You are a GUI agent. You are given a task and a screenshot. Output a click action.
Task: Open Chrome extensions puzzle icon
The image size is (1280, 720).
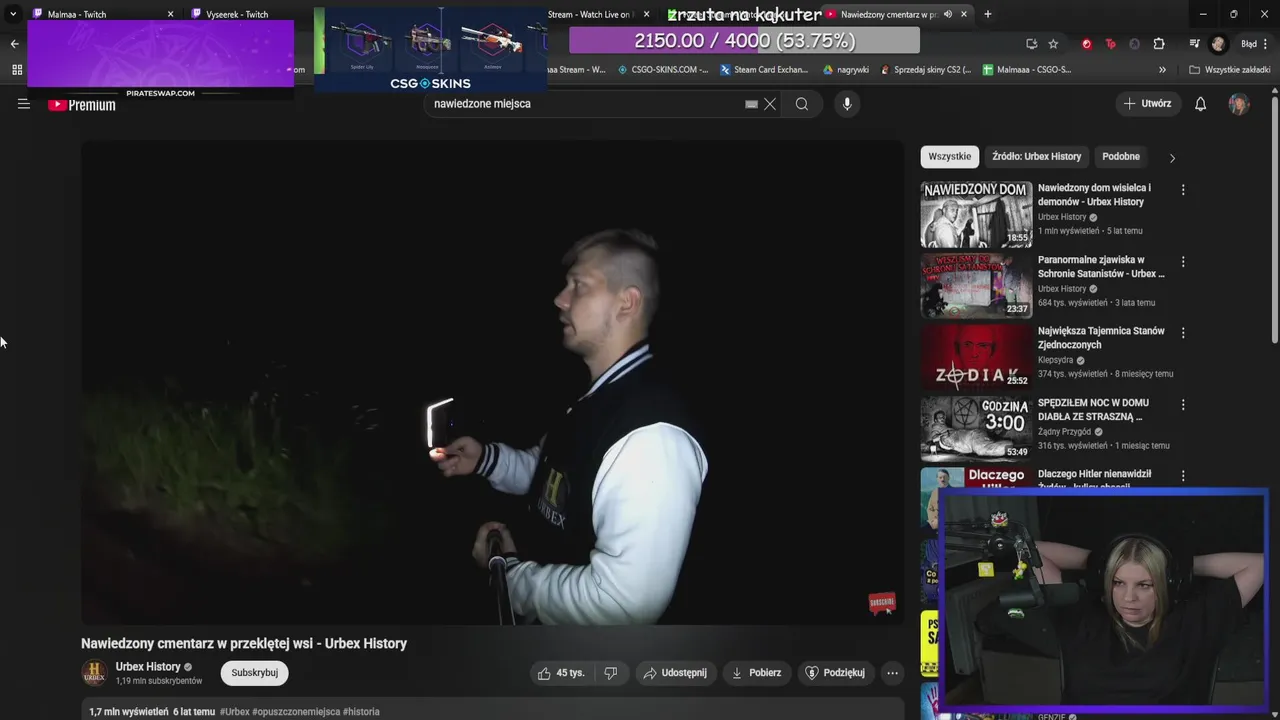click(1159, 44)
